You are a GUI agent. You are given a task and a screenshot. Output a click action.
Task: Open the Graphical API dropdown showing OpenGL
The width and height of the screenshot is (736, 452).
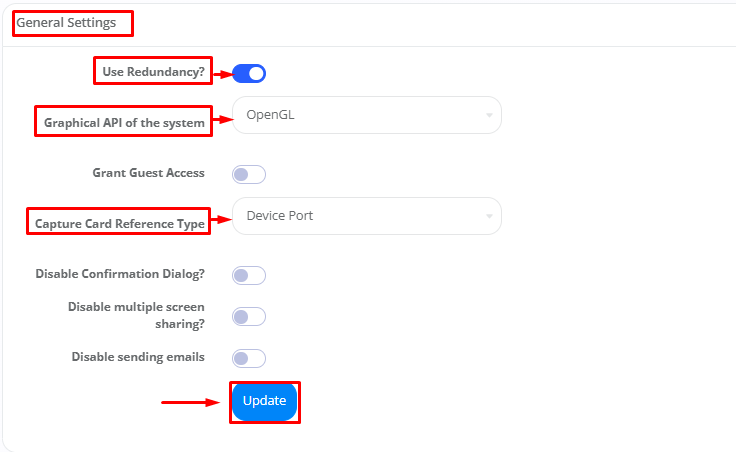tap(366, 115)
